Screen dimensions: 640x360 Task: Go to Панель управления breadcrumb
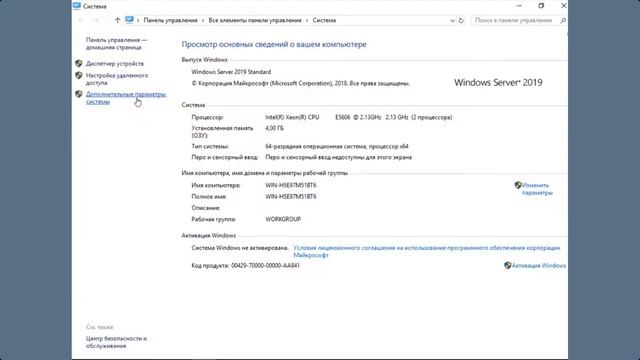[170, 20]
